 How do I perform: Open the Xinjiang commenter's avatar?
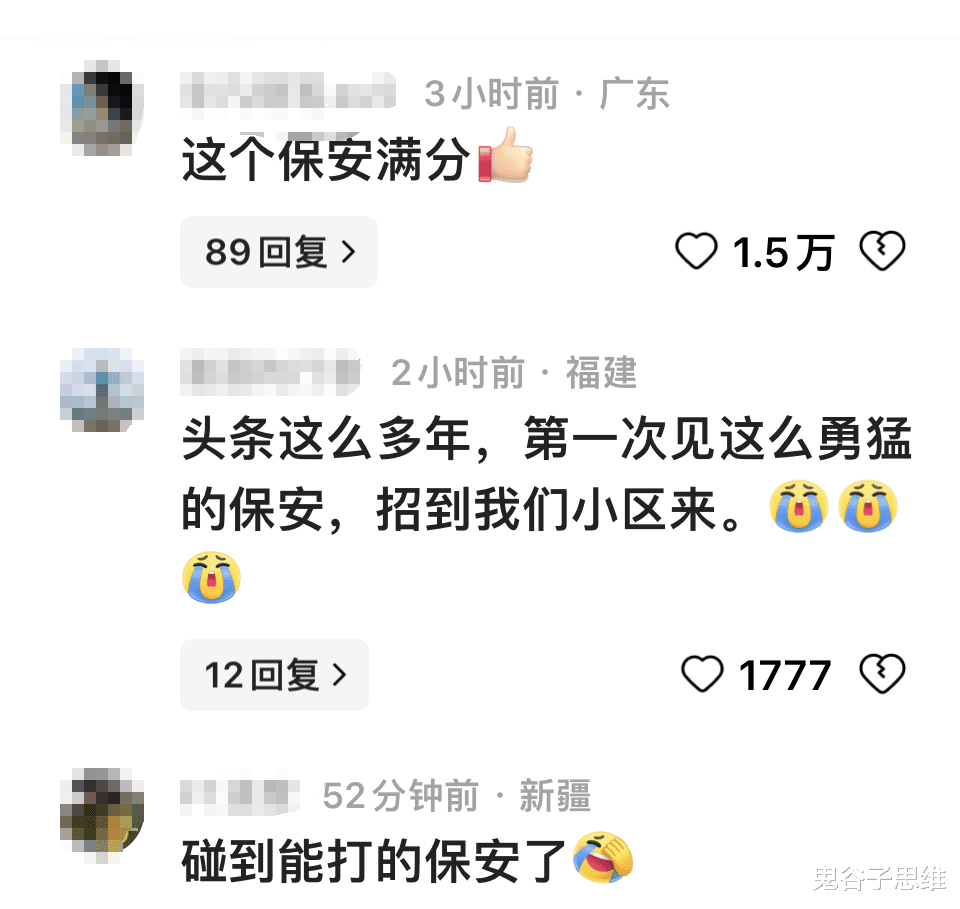(102, 815)
